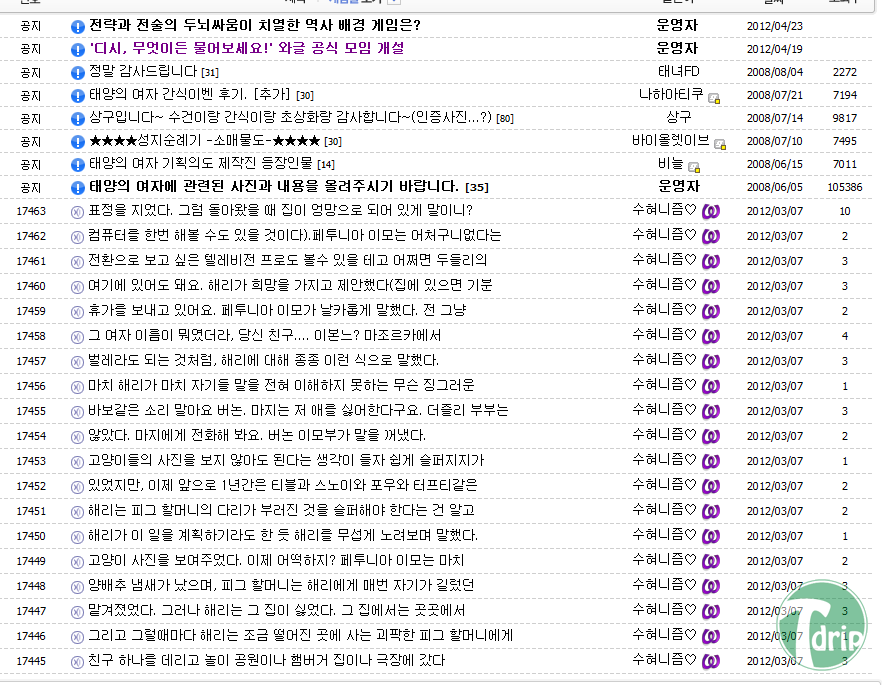
Task: Click the post icon in row 17461
Action: [77, 262]
